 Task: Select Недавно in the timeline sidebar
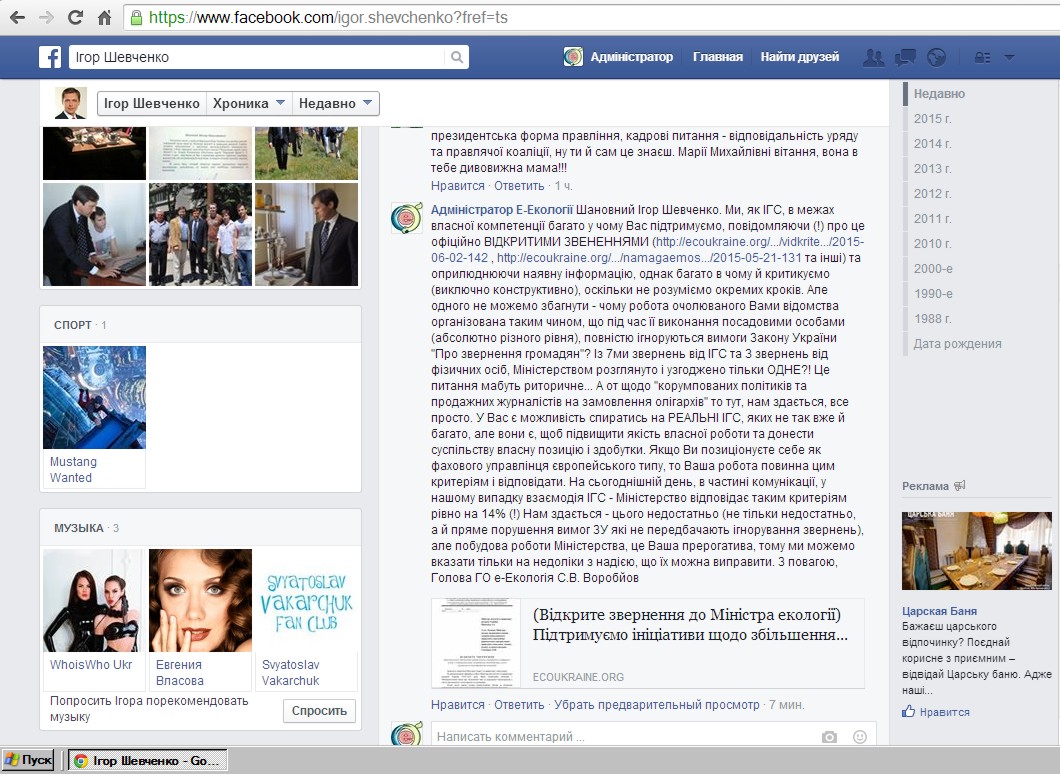939,93
